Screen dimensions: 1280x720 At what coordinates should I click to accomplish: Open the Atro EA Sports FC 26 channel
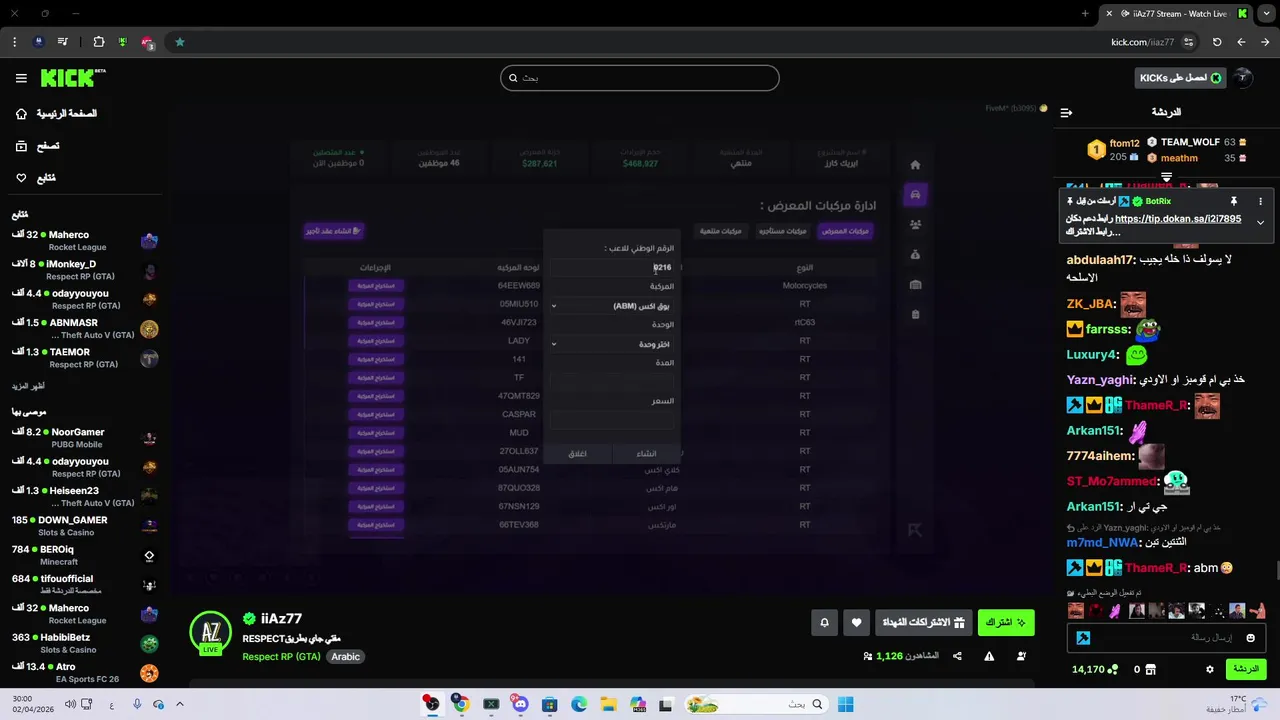[x=85, y=672]
